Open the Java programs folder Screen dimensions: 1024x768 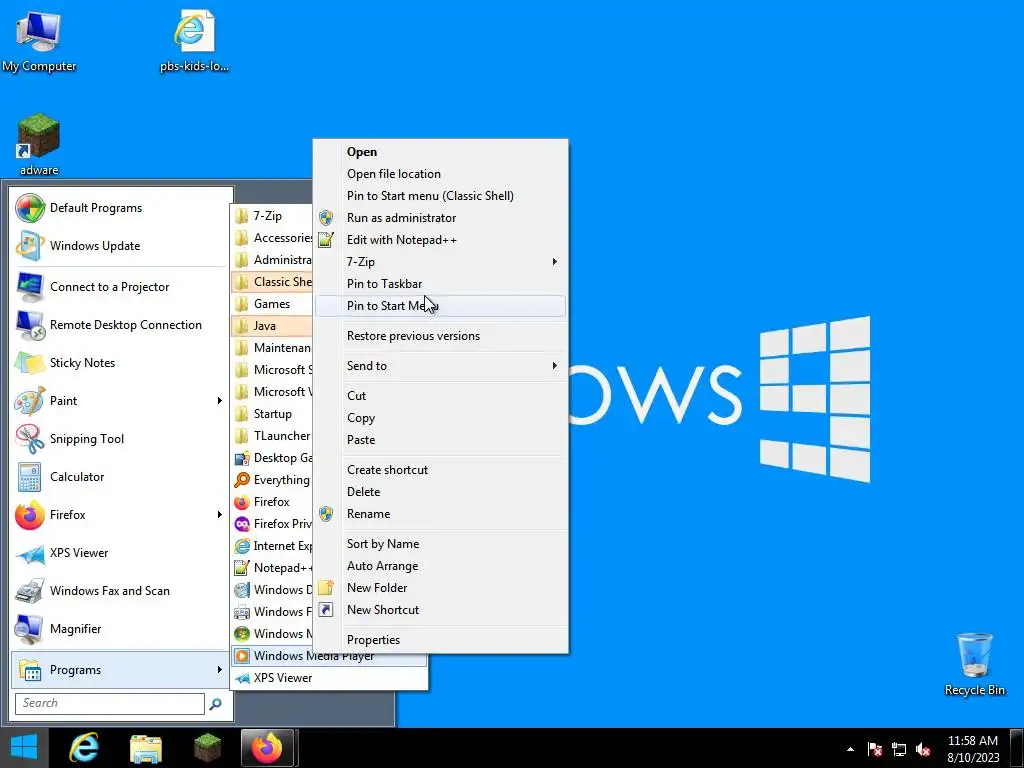(272, 325)
